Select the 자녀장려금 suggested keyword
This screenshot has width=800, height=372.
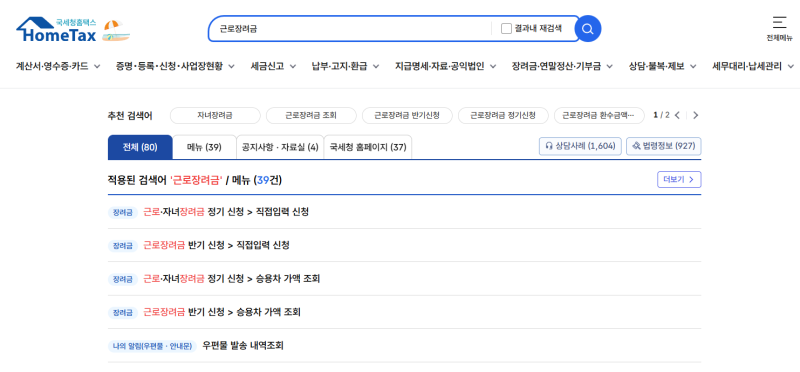click(215, 115)
